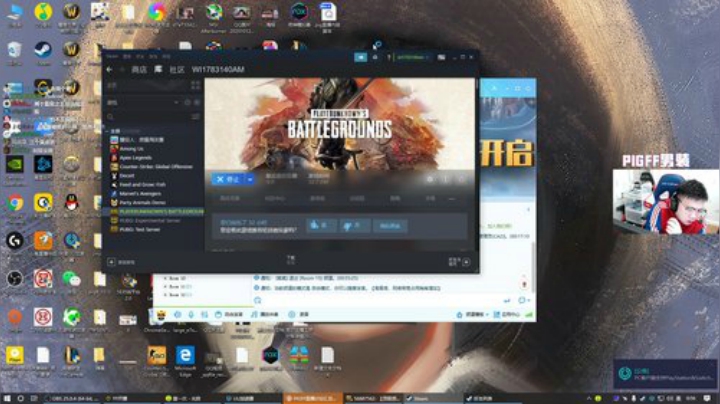The height and width of the screenshot is (404, 720).
Task: Open game settings gear icon
Action: [429, 179]
